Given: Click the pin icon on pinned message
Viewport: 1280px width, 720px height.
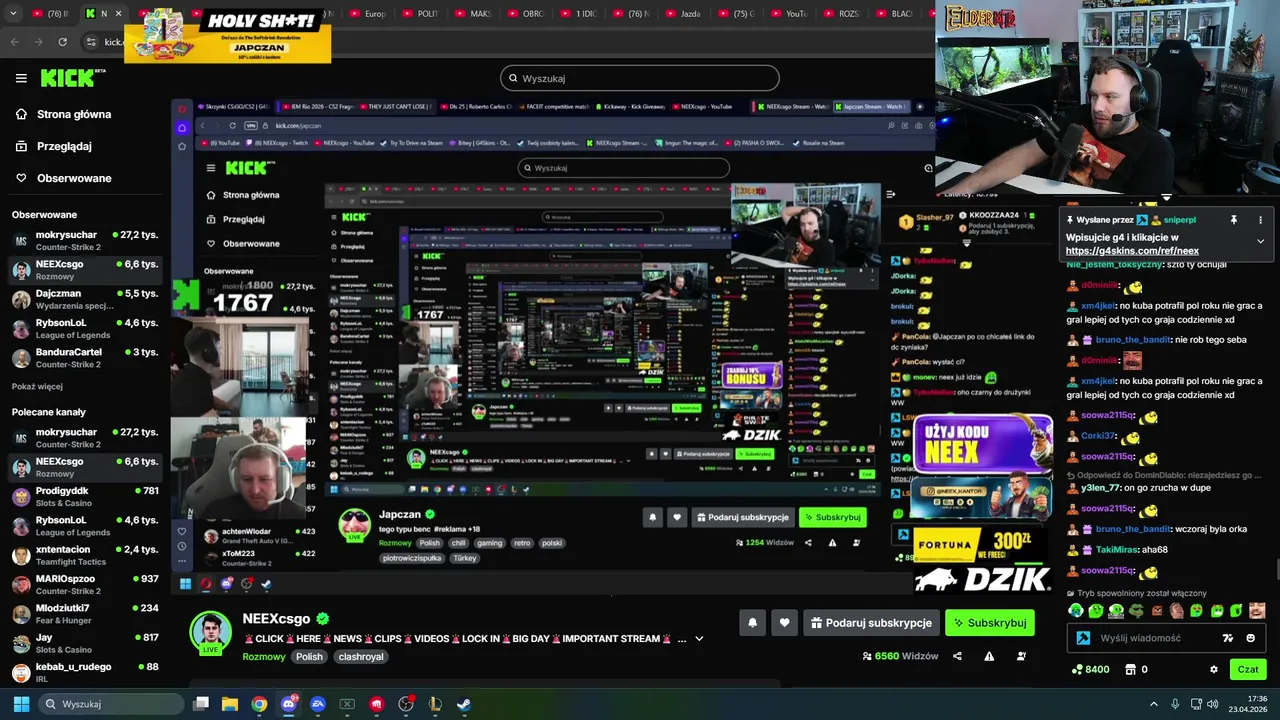Looking at the screenshot, I should (1233, 220).
